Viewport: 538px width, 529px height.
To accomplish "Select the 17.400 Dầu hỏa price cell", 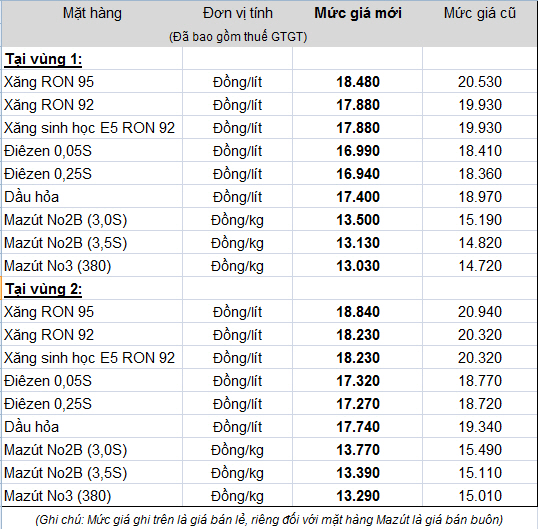I will tap(358, 197).
